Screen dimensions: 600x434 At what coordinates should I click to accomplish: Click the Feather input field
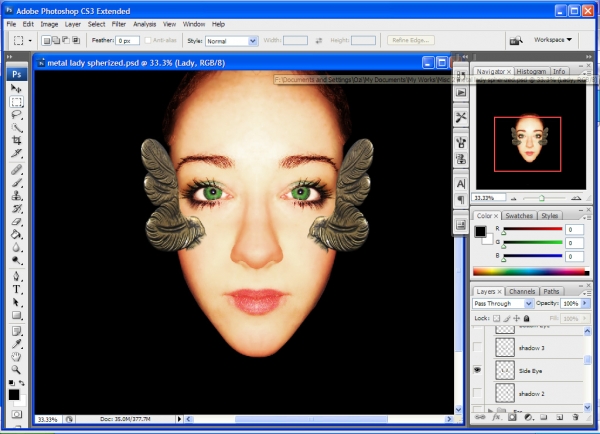127,41
